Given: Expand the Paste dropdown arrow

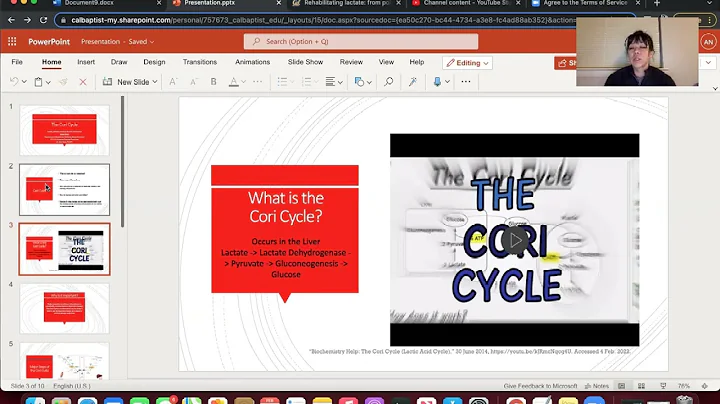Looking at the screenshot, I should click(48, 82).
